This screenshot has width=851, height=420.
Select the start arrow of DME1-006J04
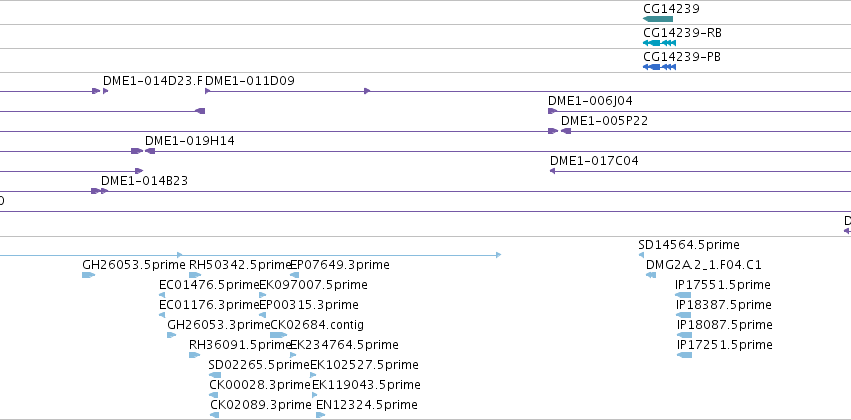coord(552,111)
